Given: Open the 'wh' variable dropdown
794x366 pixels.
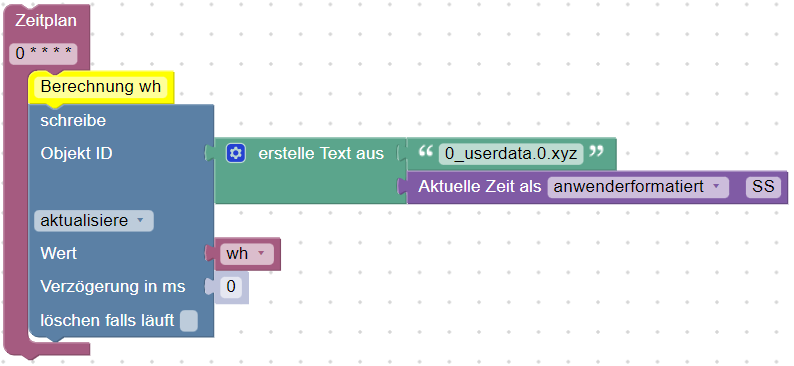Looking at the screenshot, I should pyautogui.click(x=246, y=253).
